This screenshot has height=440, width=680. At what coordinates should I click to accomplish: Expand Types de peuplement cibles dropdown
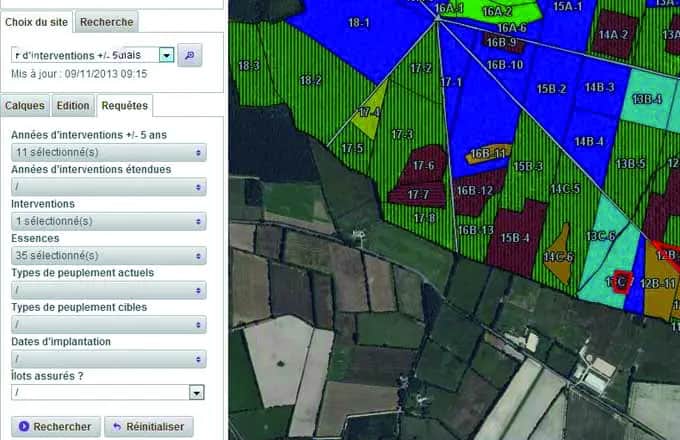coord(108,324)
